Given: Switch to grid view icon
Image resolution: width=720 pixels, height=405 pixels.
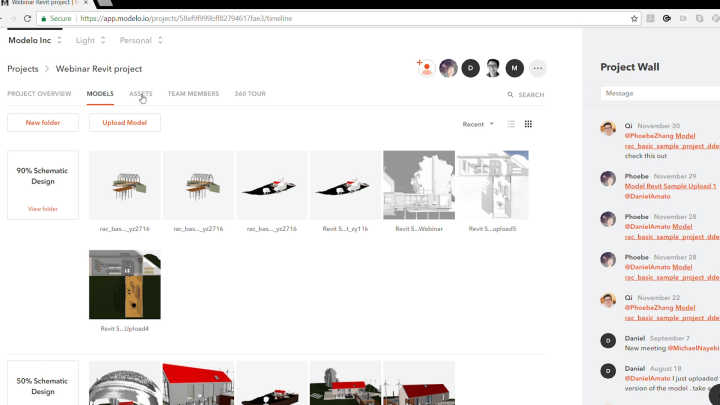Looking at the screenshot, I should click(528, 124).
